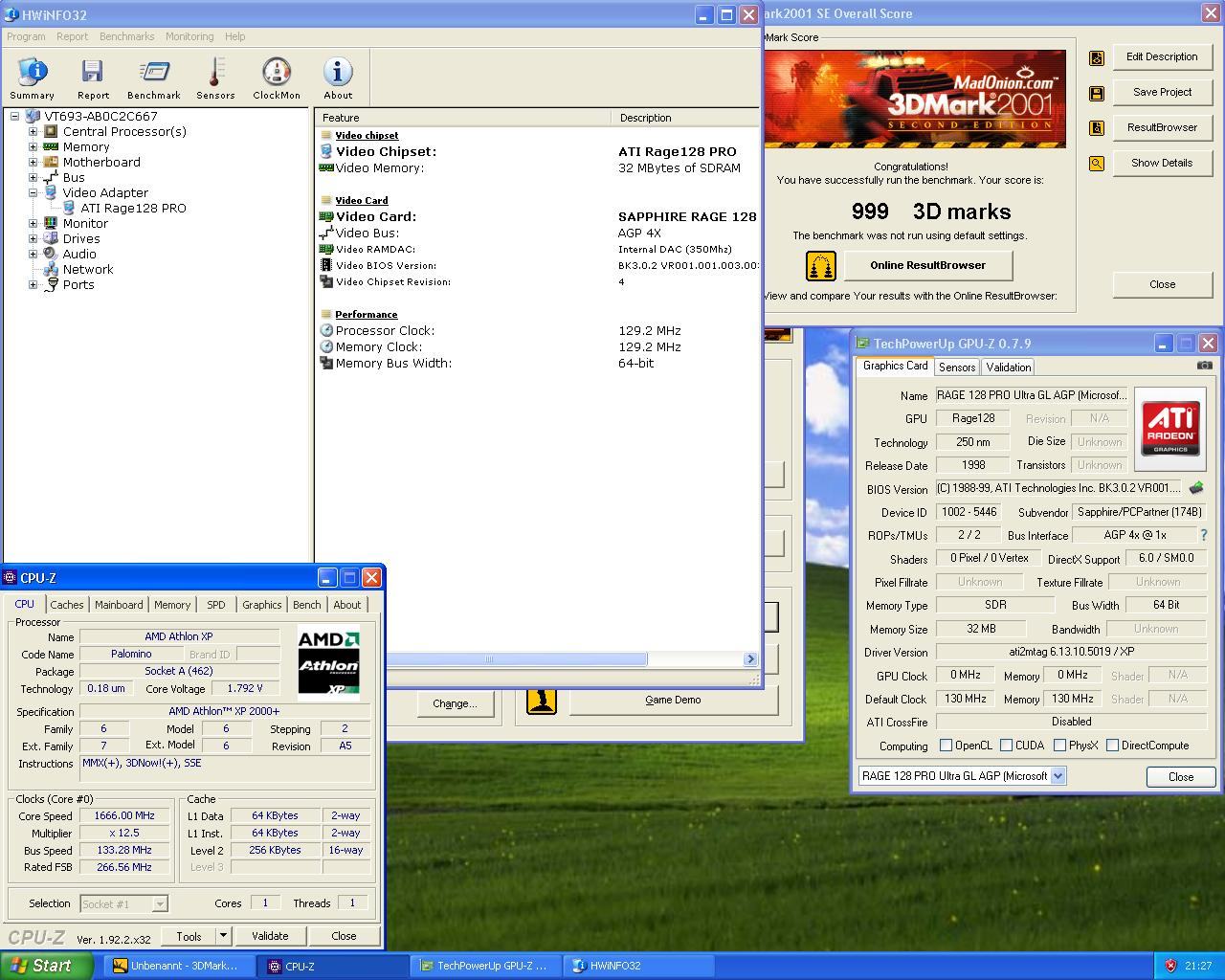The height and width of the screenshot is (980, 1225).
Task: Click the Online ResultBrowser button
Action: tap(926, 265)
